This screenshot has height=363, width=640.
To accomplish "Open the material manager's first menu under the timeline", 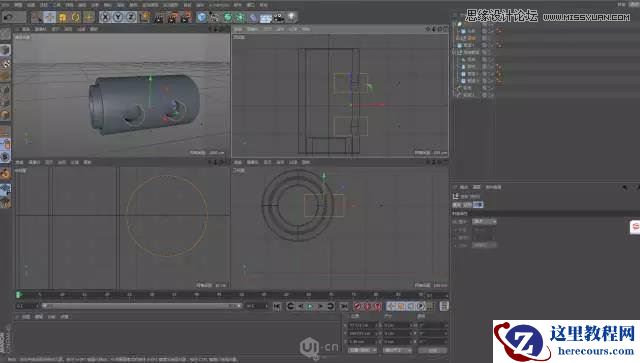I will [26, 317].
